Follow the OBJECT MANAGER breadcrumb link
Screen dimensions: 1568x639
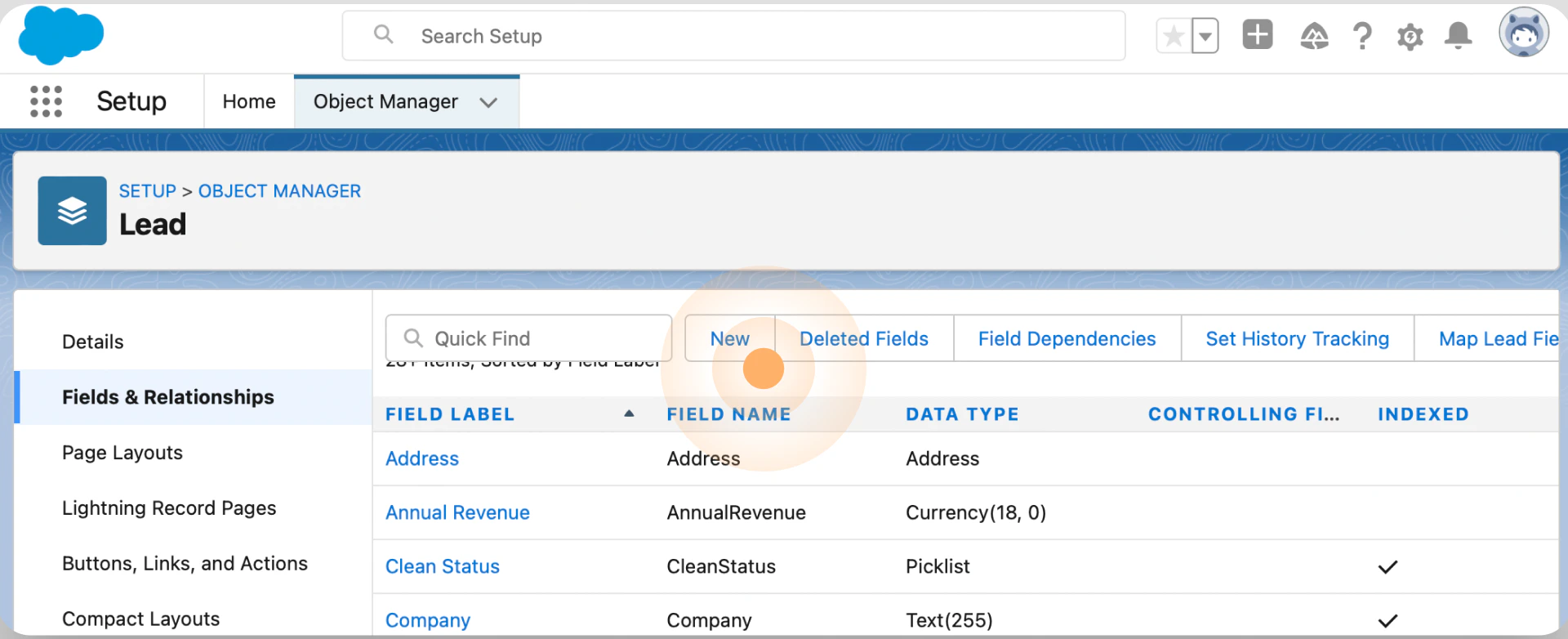pos(279,191)
